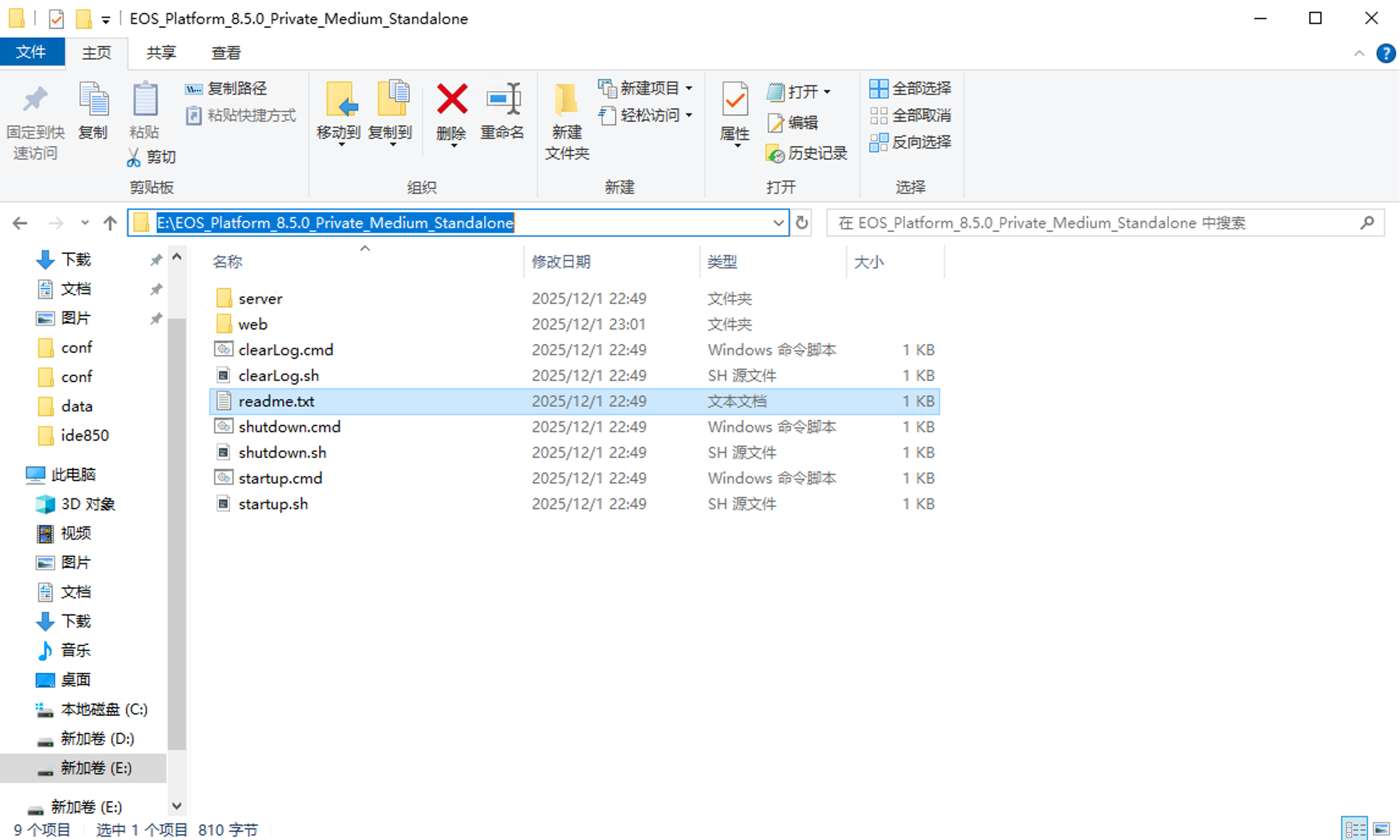Screen dimensions: 1400x840
Task: Switch to the 查看 ribbon tab
Action: 224,53
